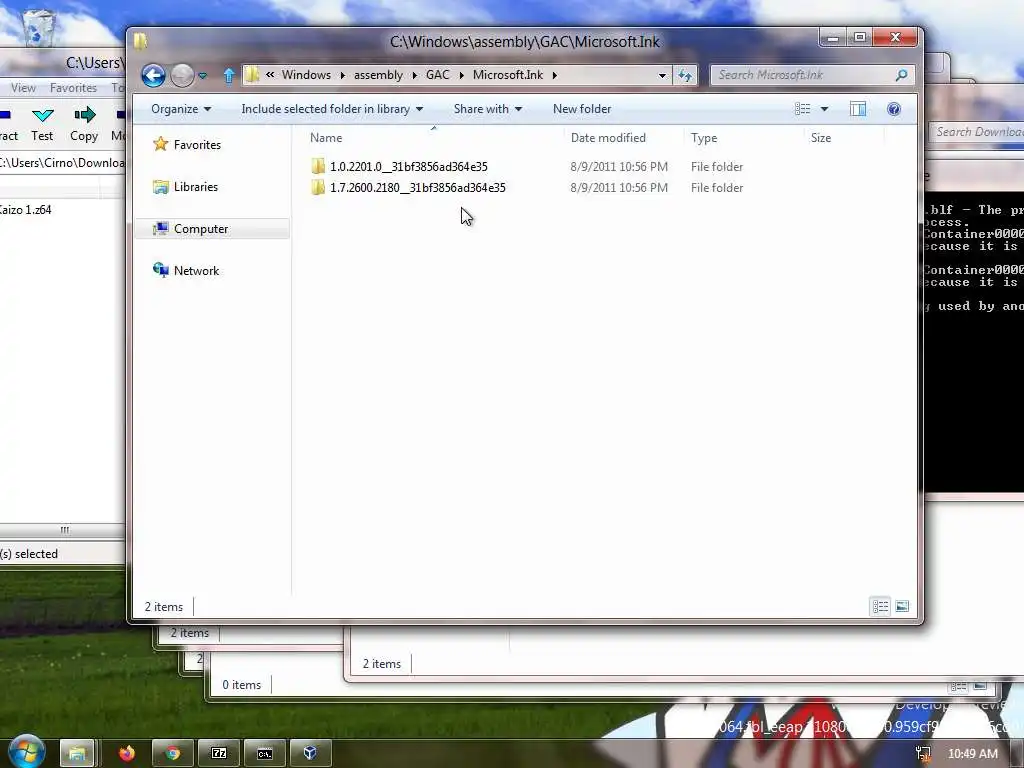The image size is (1024, 768).
Task: Open address bar previous locations dropdown
Action: pos(662,75)
